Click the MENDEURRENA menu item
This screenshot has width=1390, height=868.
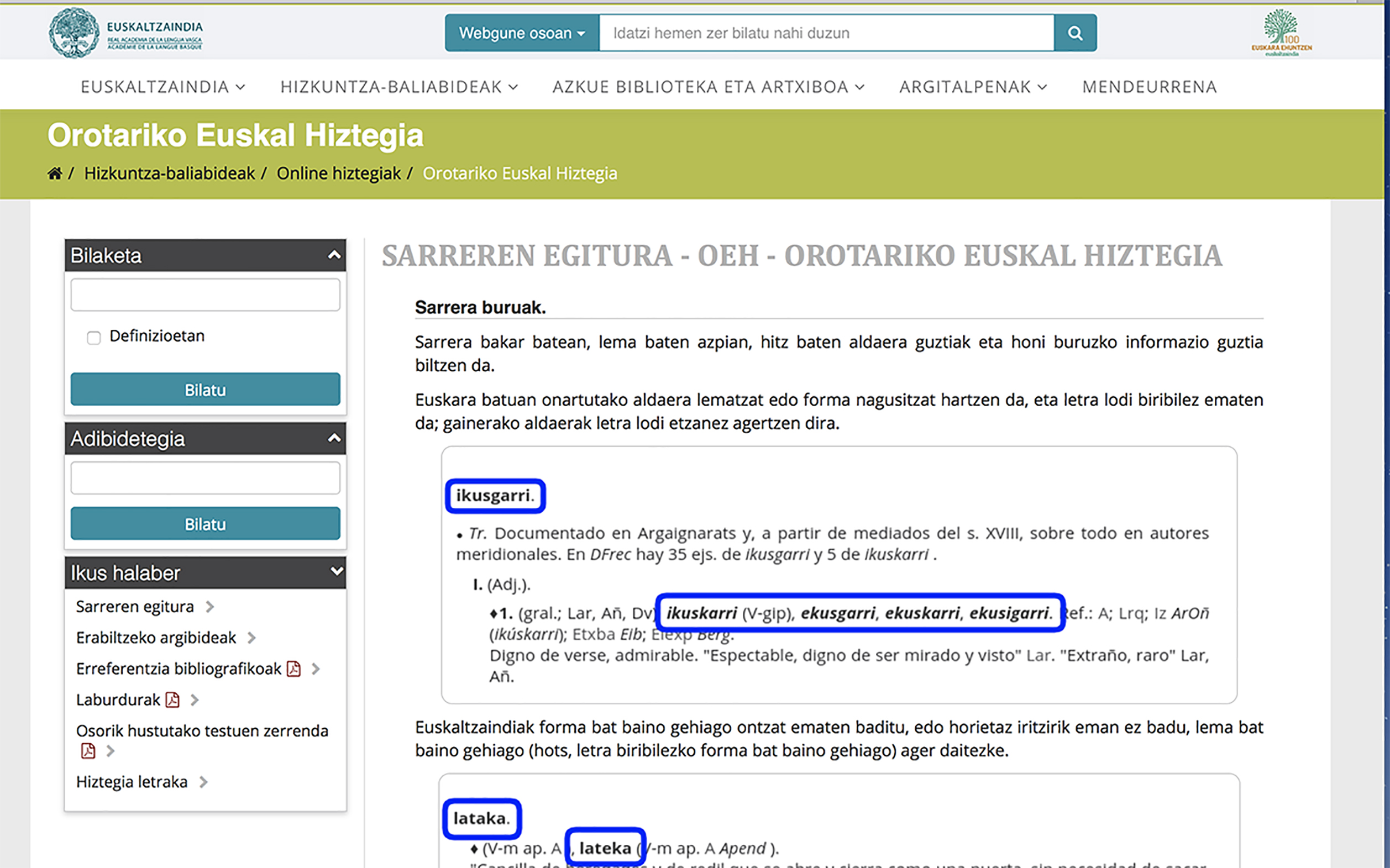coord(1149,87)
